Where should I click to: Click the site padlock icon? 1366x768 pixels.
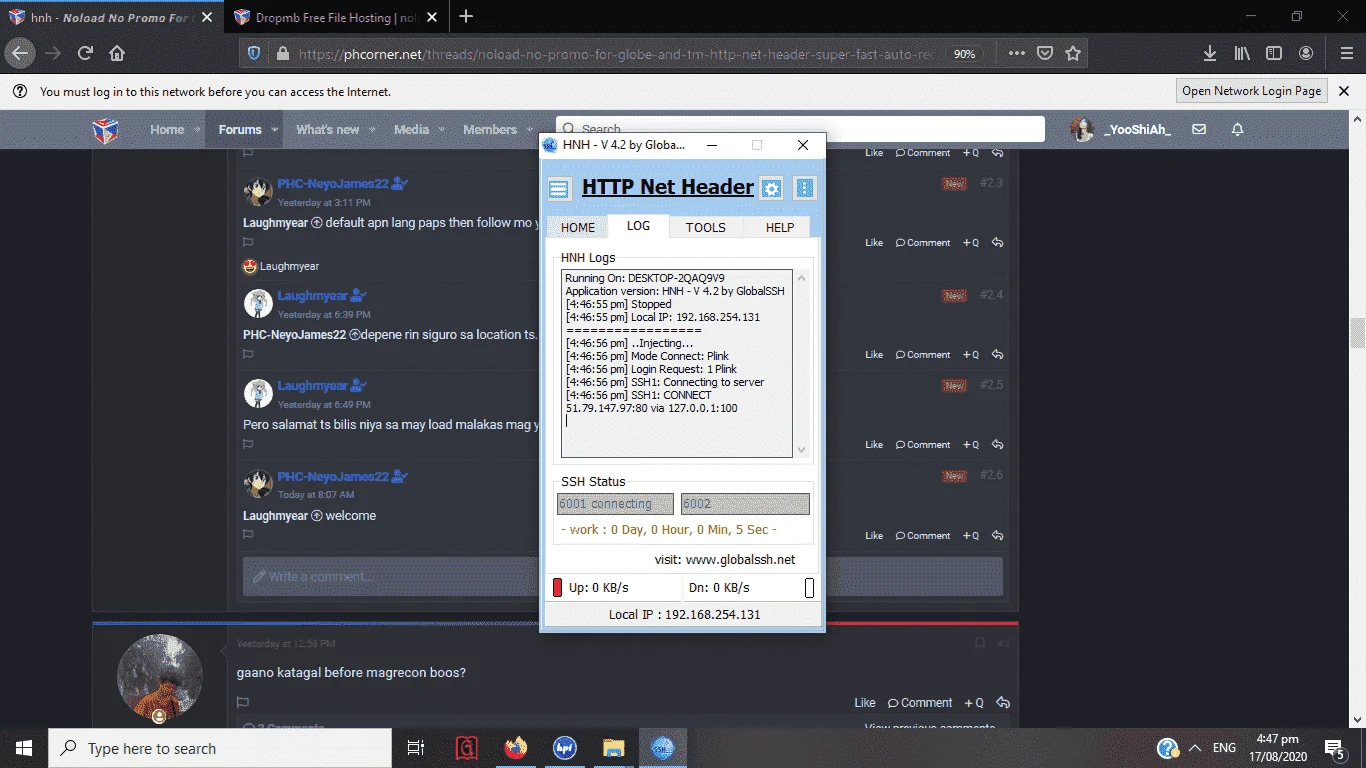pyautogui.click(x=282, y=54)
